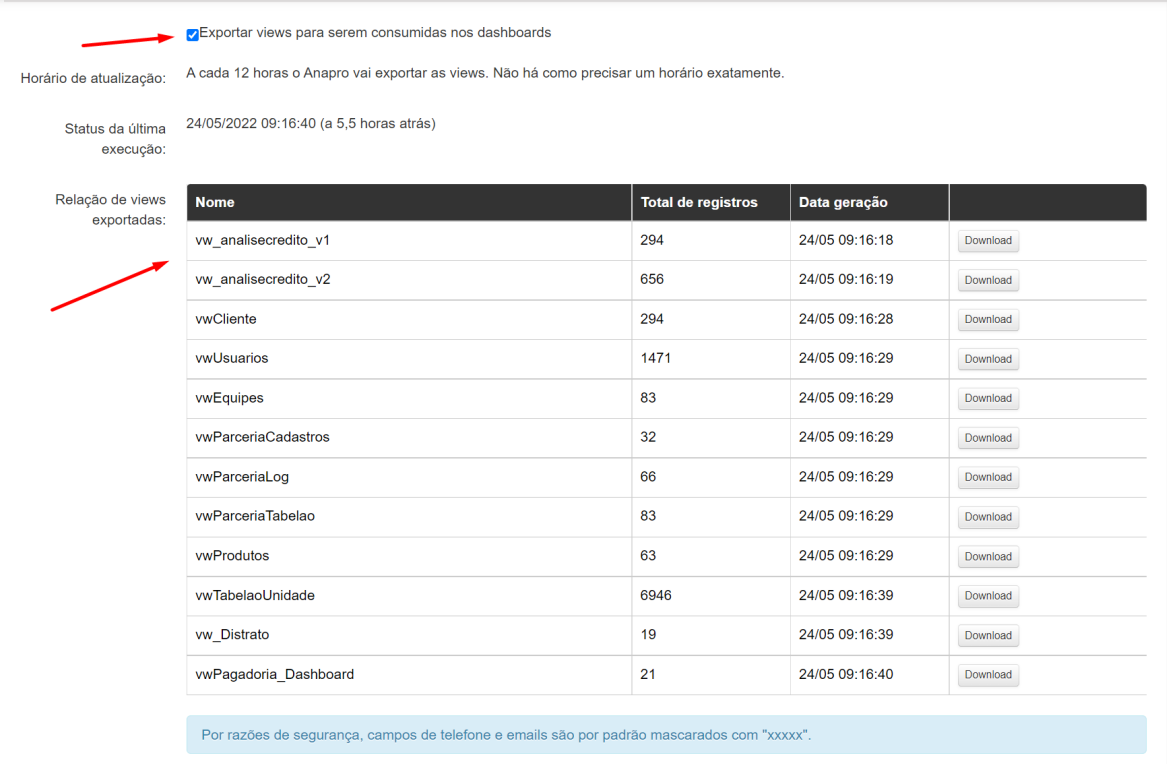Select the vwTabelaoUnidade name cell

(x=255, y=595)
